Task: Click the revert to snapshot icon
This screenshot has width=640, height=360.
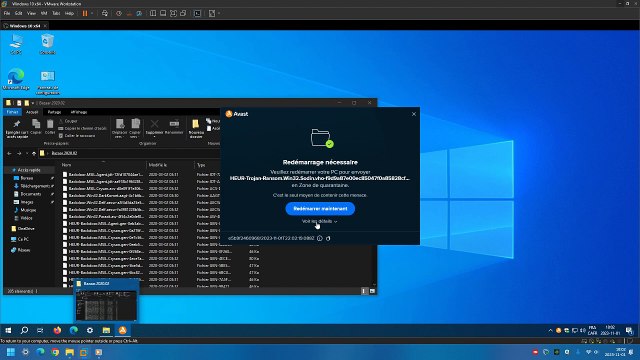Action: pos(129,13)
